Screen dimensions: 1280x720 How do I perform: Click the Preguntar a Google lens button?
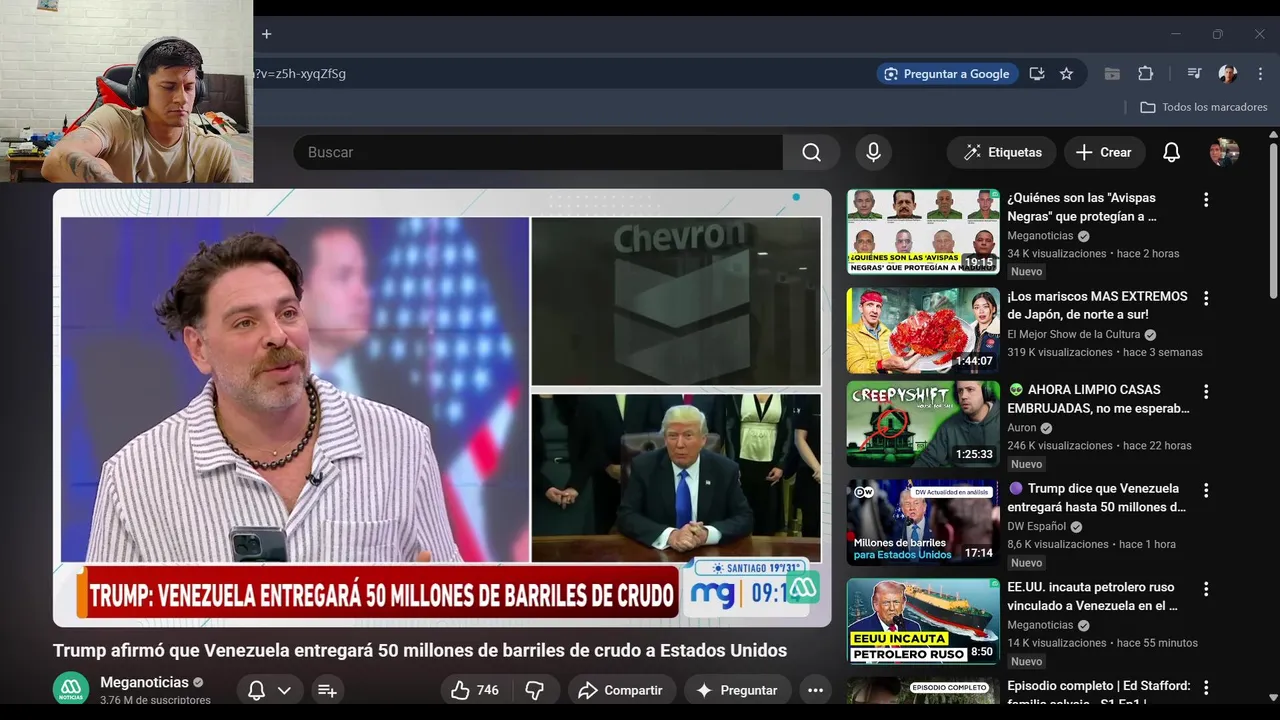point(948,74)
